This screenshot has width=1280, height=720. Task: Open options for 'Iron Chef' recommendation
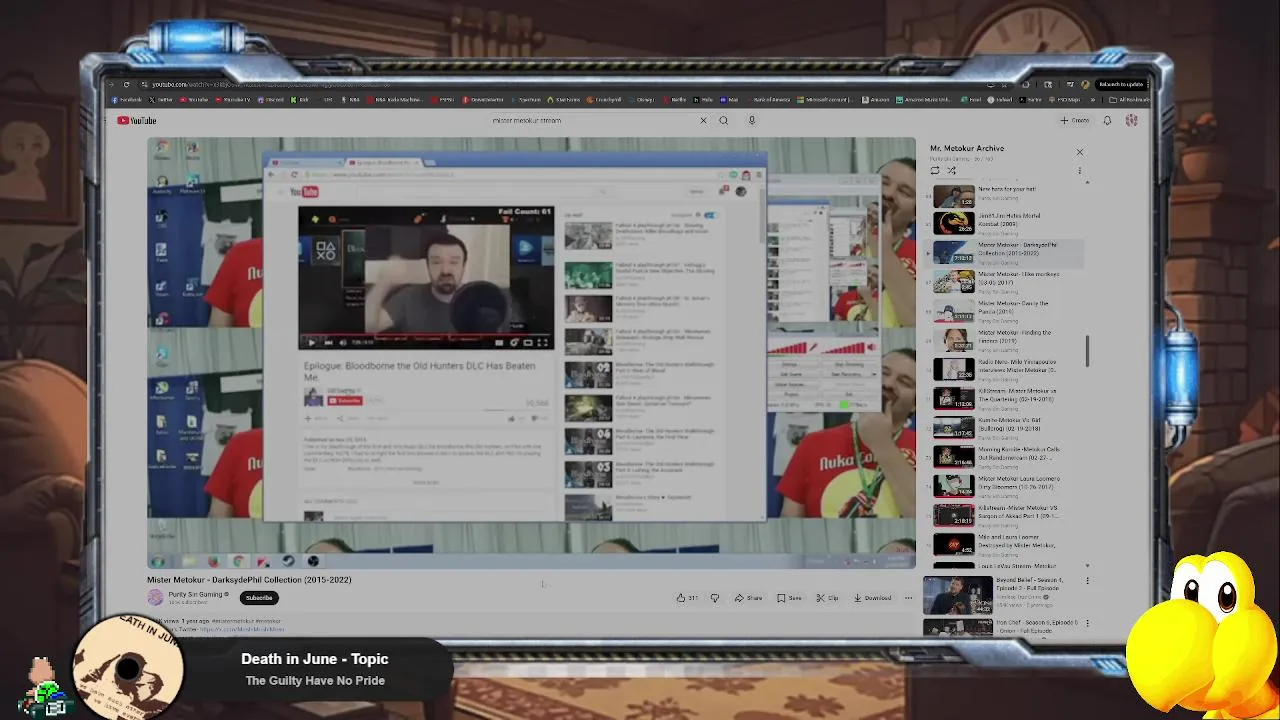point(1088,623)
